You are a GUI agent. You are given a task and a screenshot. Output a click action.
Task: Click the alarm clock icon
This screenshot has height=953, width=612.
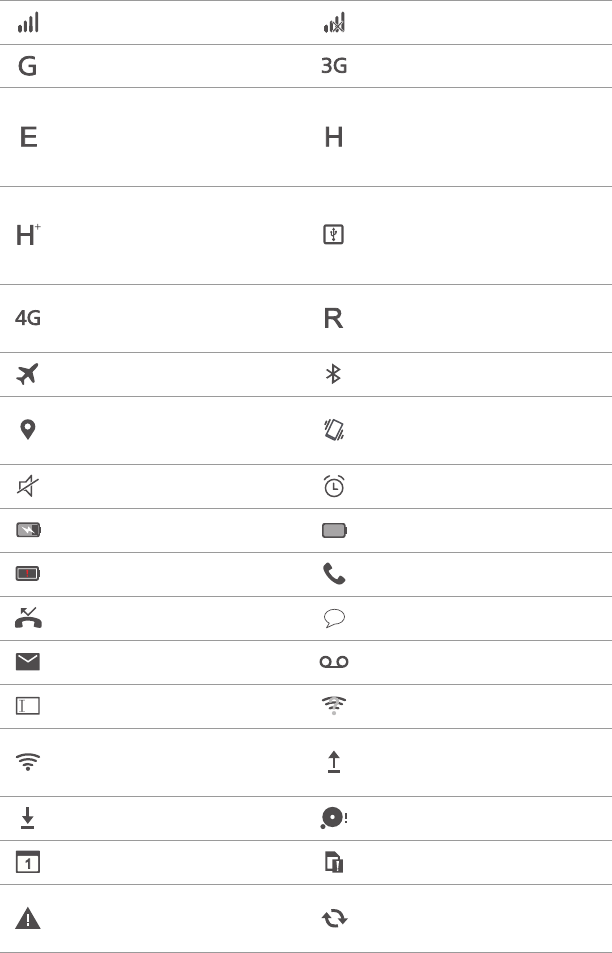click(x=334, y=486)
